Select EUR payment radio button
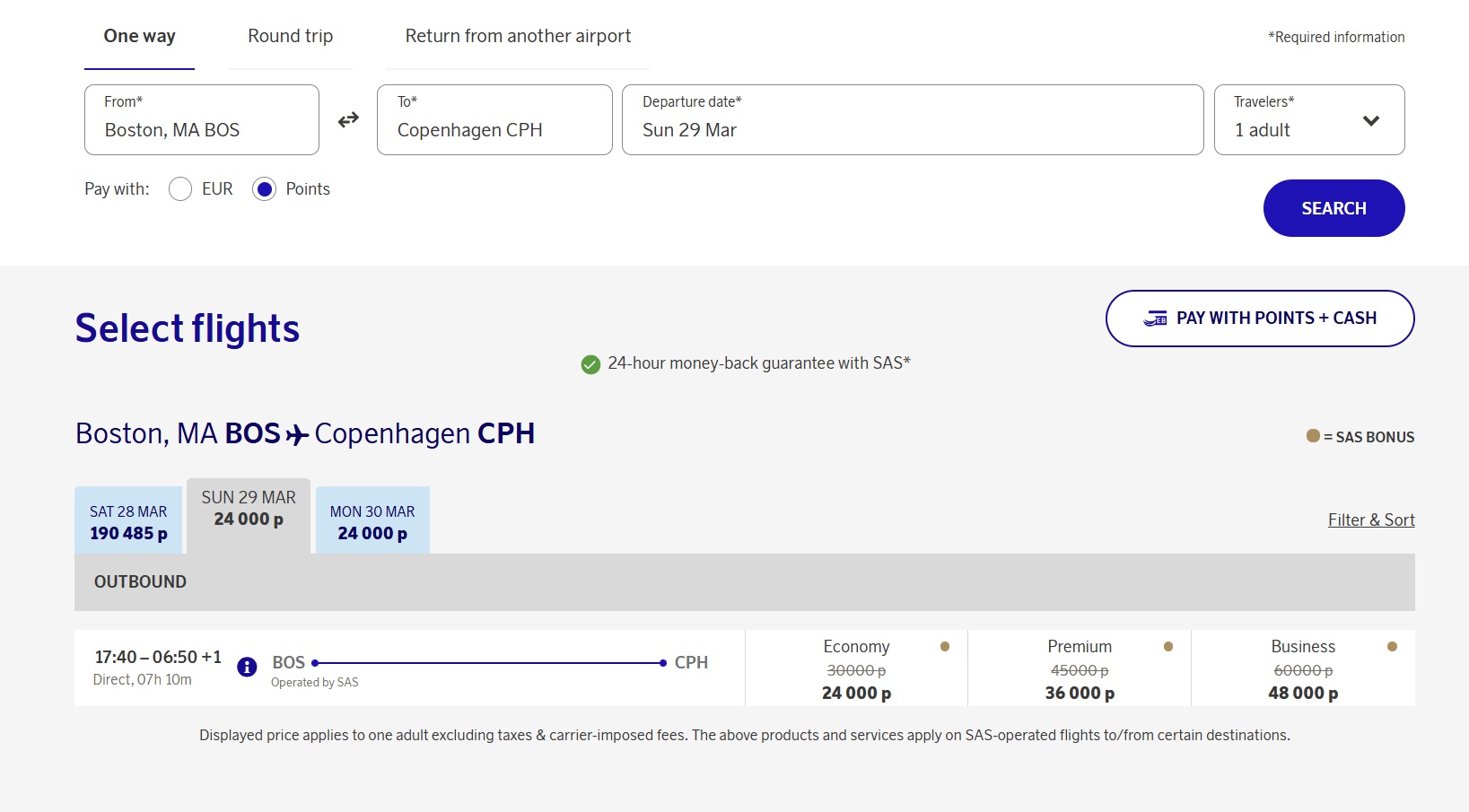This screenshot has width=1469, height=812. (180, 189)
